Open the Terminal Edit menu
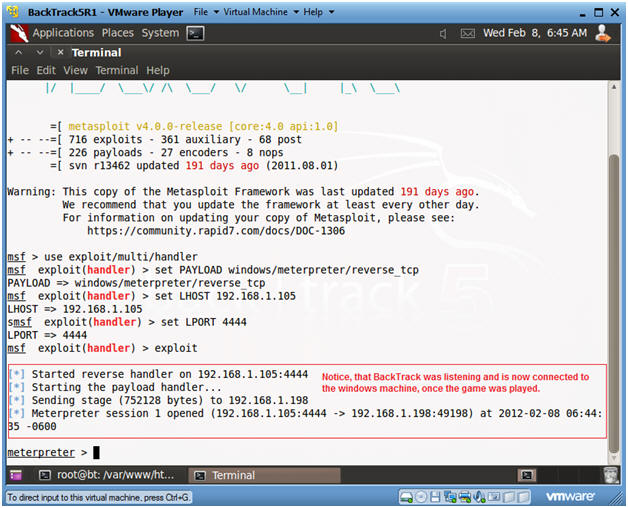 pyautogui.click(x=46, y=71)
